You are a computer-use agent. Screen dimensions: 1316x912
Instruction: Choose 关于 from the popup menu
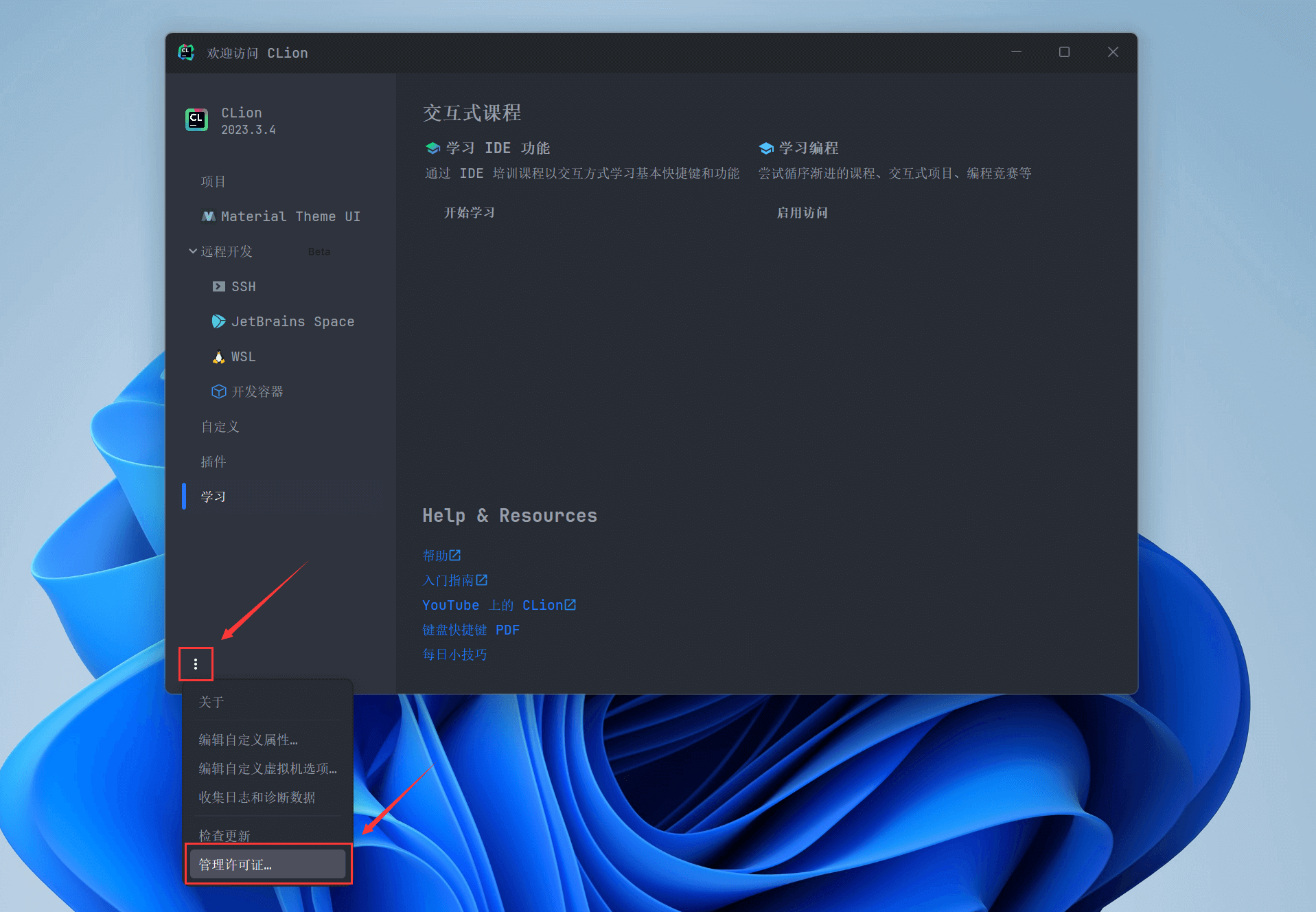268,702
